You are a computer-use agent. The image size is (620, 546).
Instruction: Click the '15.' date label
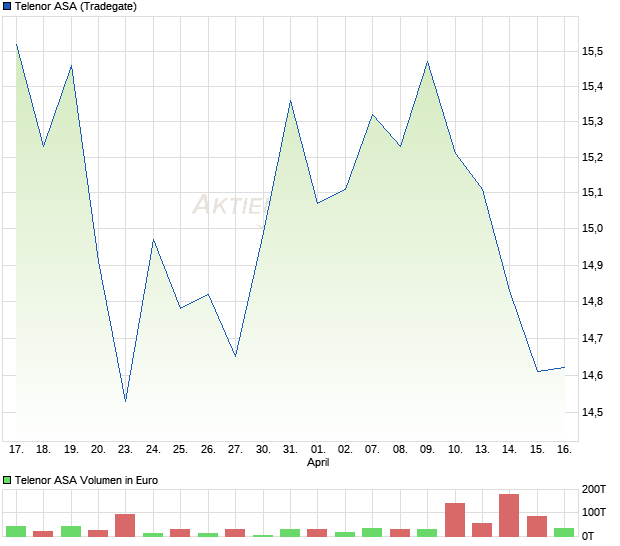[x=537, y=450]
